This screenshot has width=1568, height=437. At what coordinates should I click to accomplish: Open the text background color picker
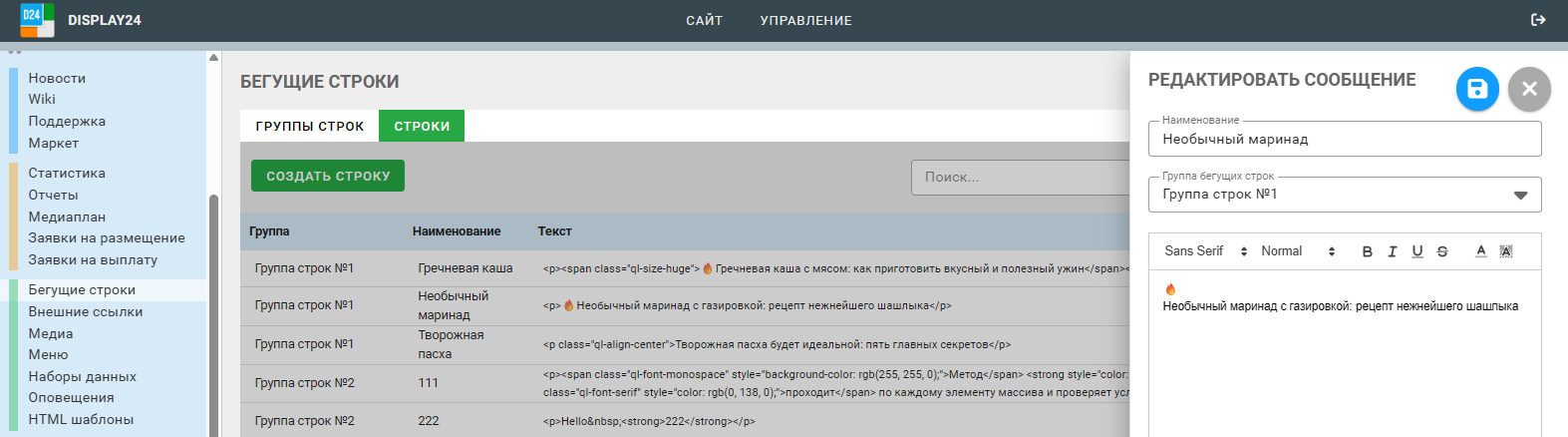[x=1505, y=251]
